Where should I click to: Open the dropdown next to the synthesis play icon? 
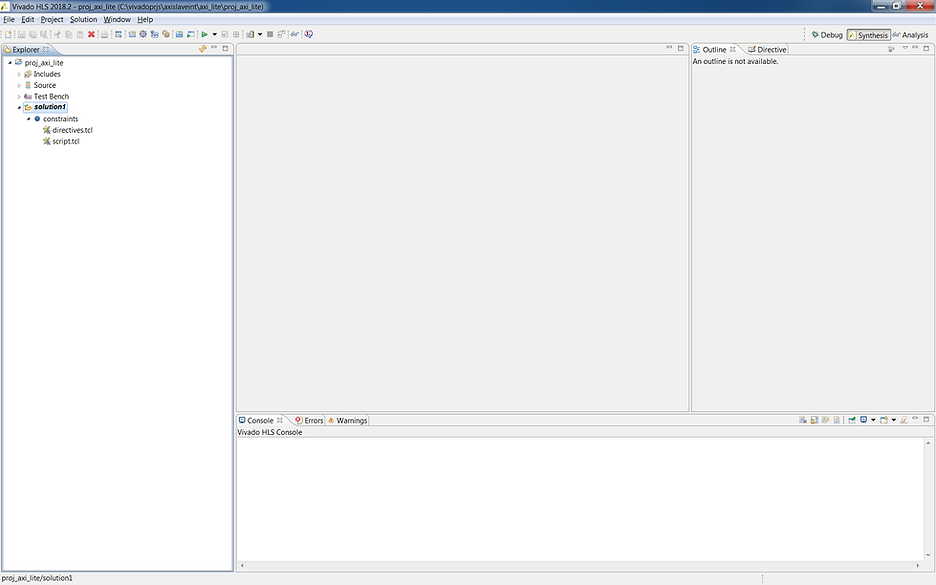click(x=215, y=34)
